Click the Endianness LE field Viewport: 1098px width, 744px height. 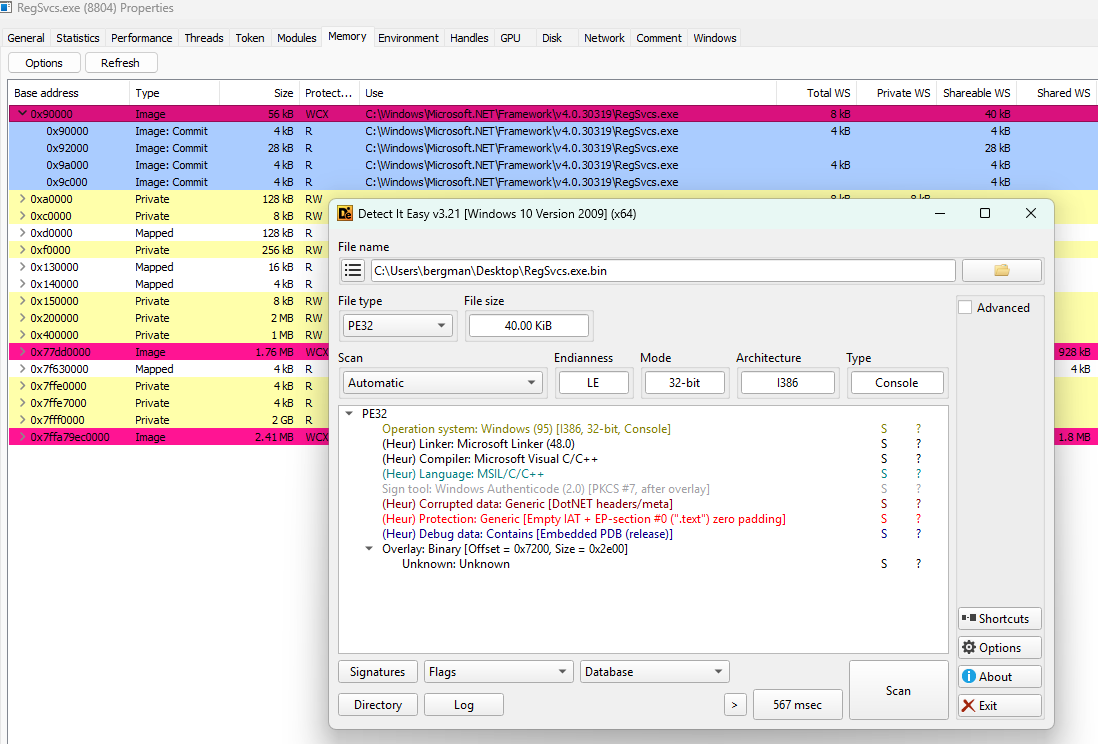(592, 383)
